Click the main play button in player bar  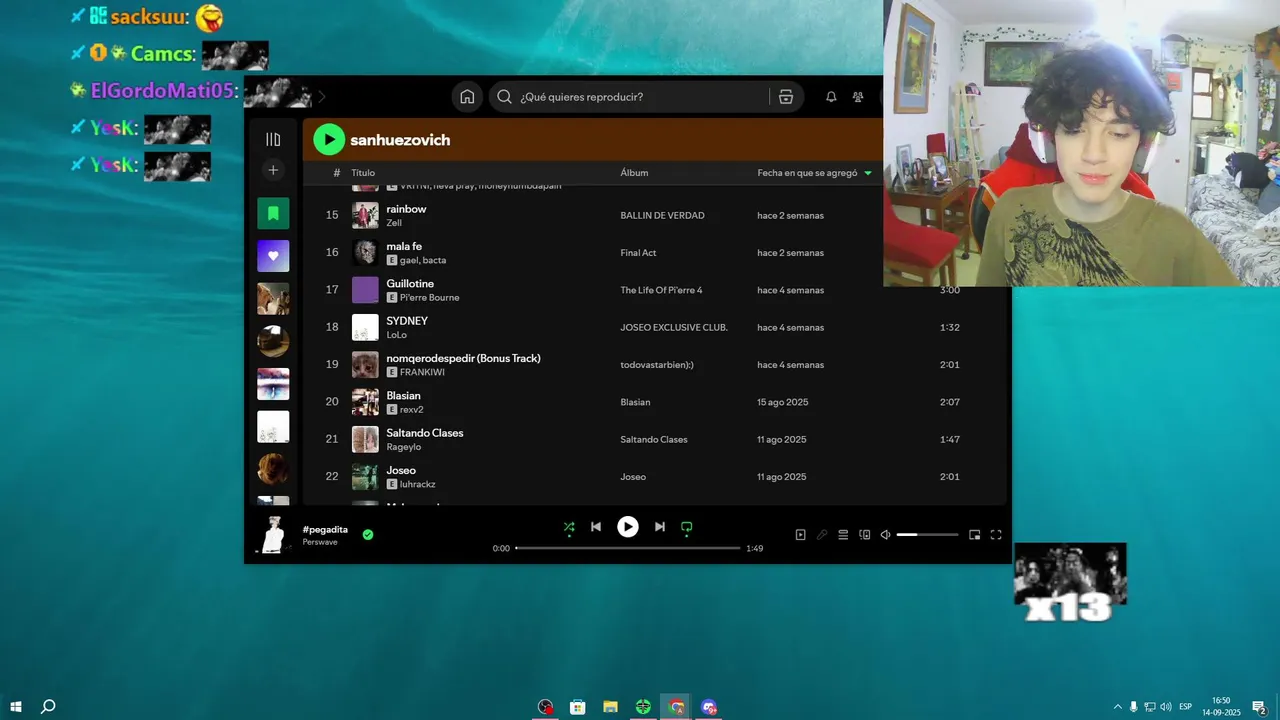pyautogui.click(x=628, y=527)
